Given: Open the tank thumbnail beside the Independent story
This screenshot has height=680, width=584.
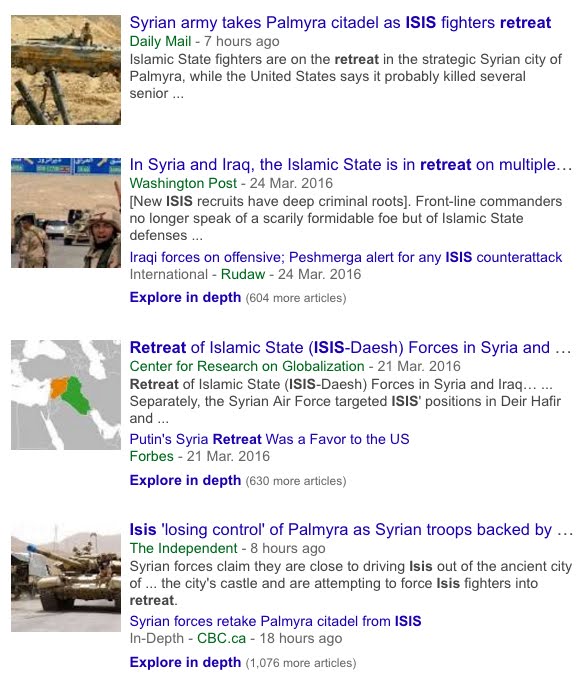Looking at the screenshot, I should click(66, 577).
